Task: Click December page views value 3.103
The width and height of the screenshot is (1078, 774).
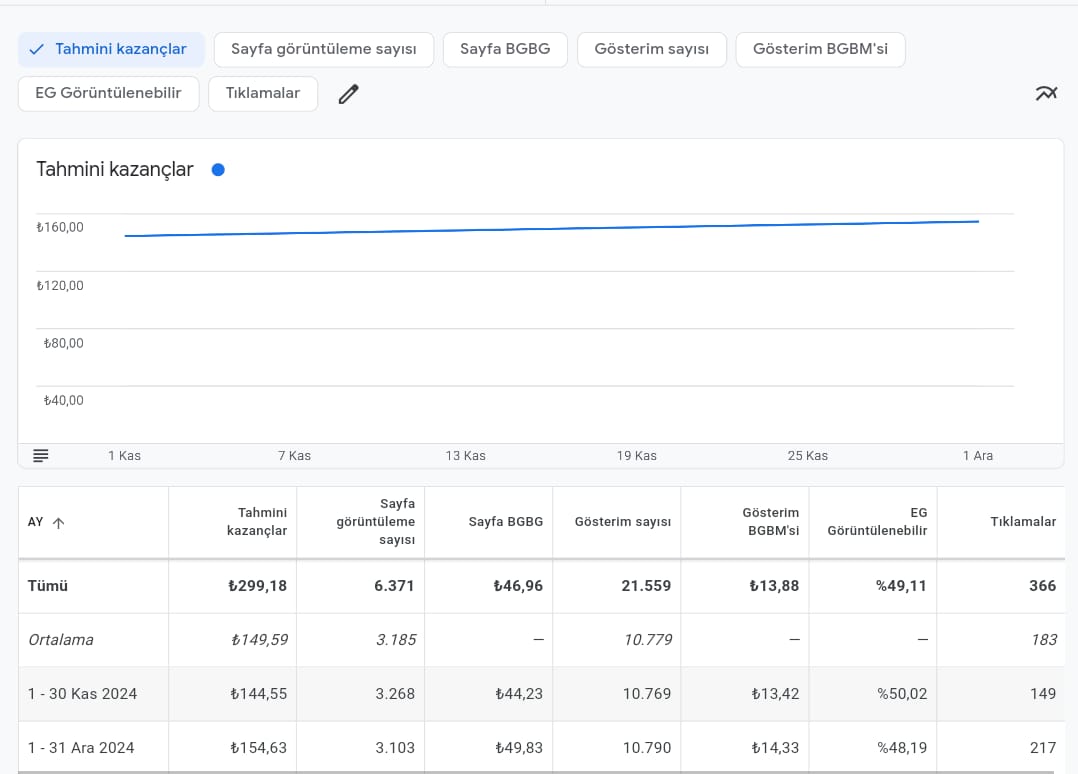Action: coord(395,747)
